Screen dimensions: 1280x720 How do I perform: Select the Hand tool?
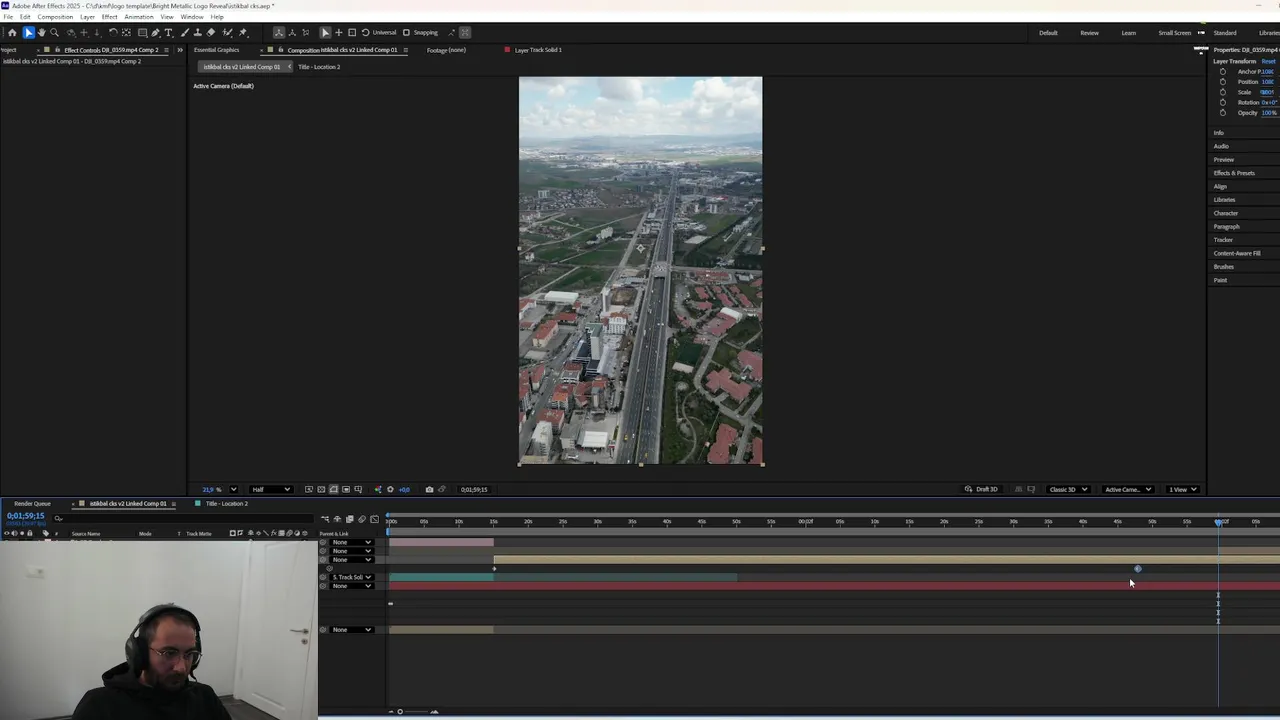pos(41,33)
